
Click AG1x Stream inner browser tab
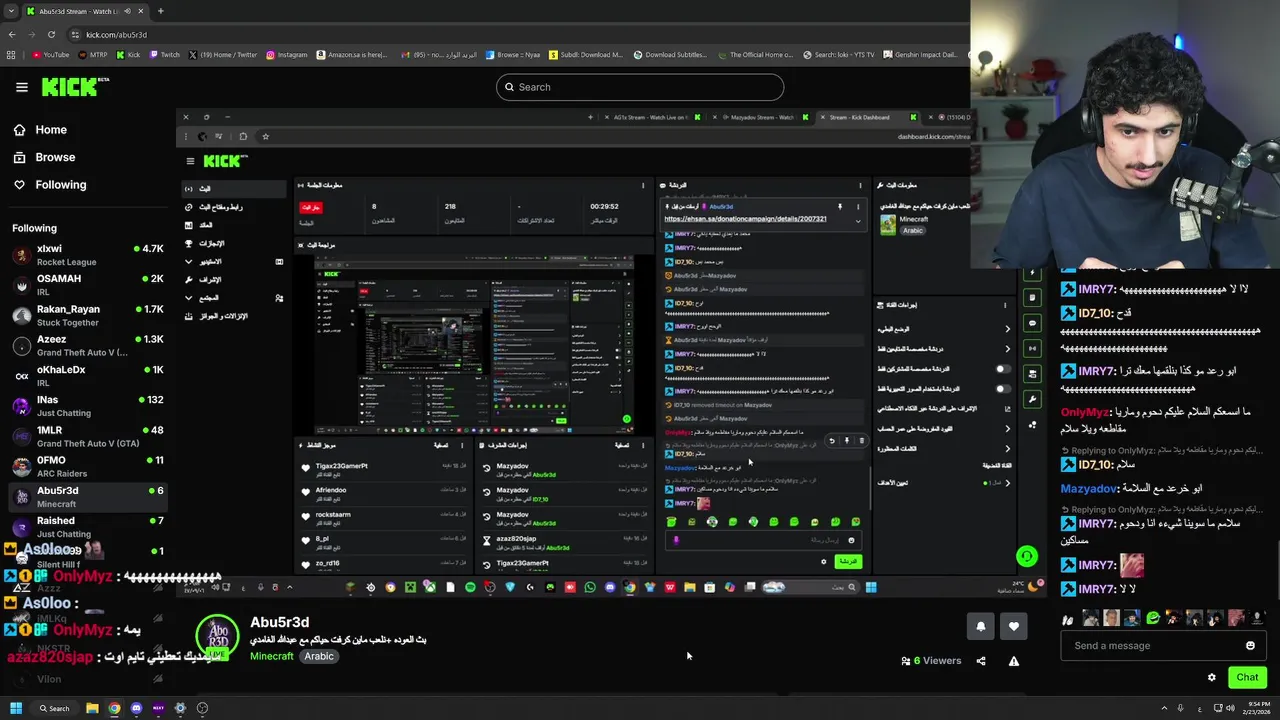click(652, 117)
